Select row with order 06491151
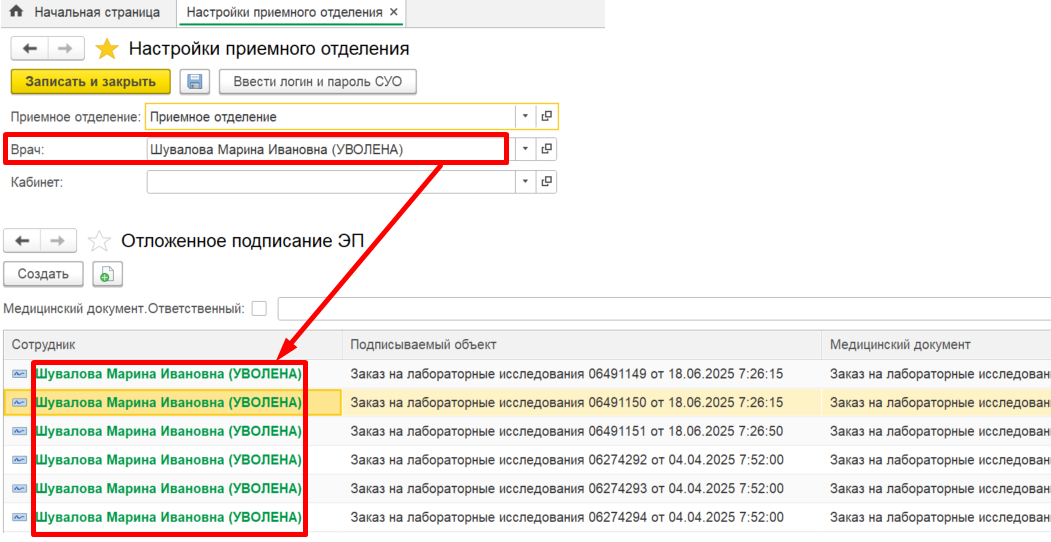This screenshot has width=1051, height=542. click(566, 431)
